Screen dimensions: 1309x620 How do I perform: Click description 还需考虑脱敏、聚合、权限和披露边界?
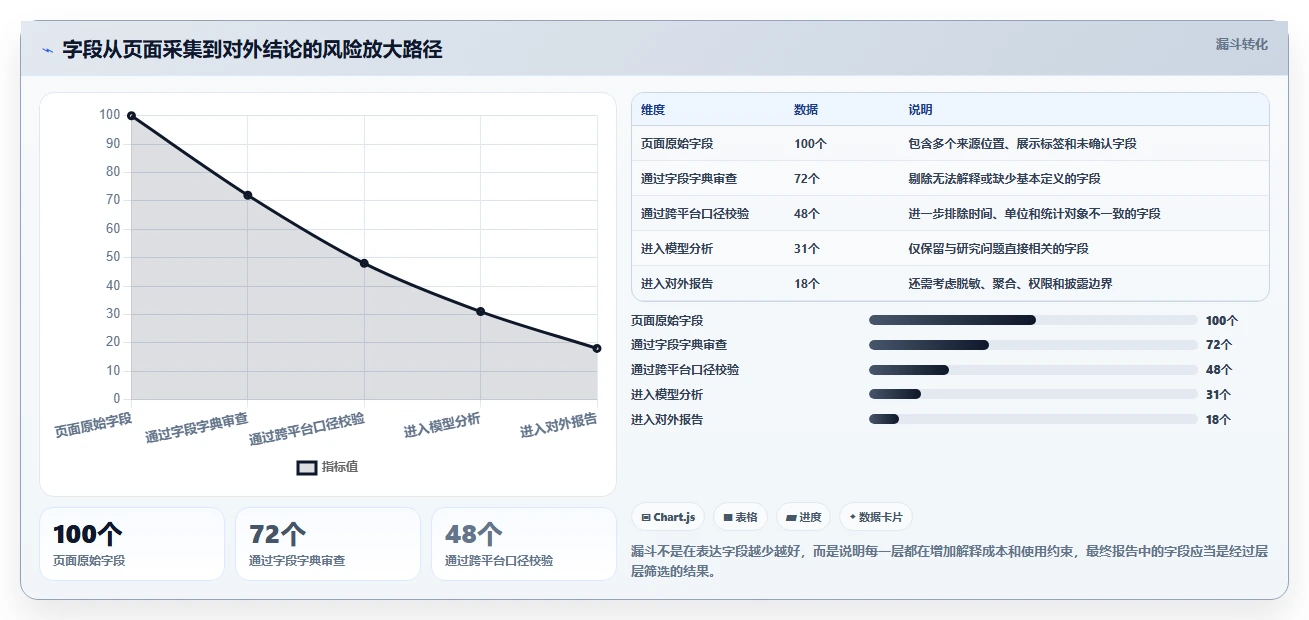click(1010, 284)
